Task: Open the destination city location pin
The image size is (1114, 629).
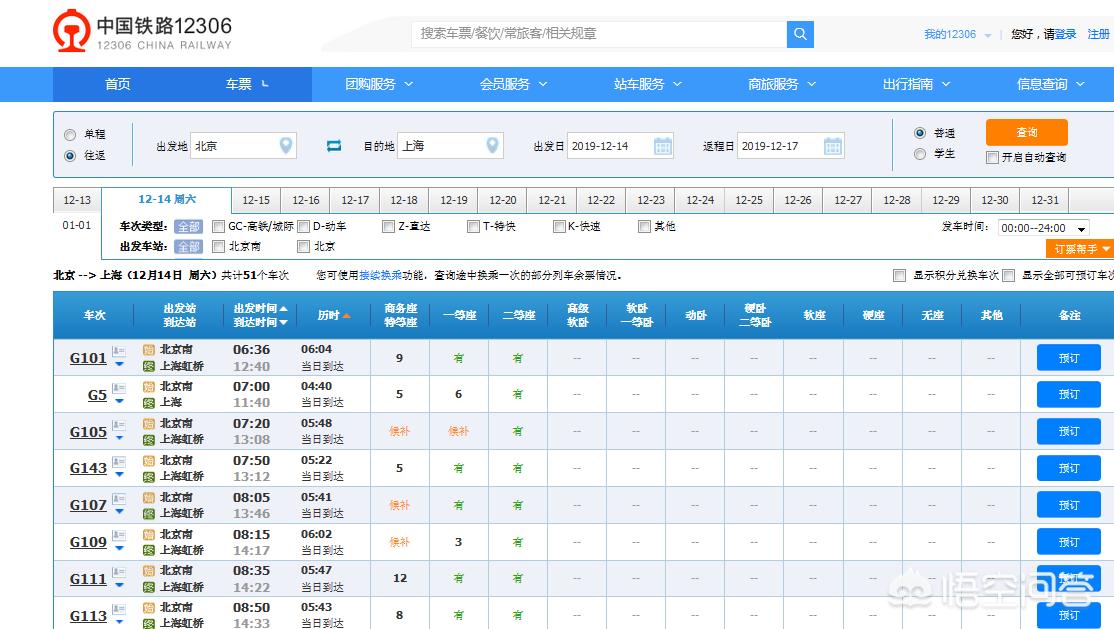Action: click(x=492, y=146)
